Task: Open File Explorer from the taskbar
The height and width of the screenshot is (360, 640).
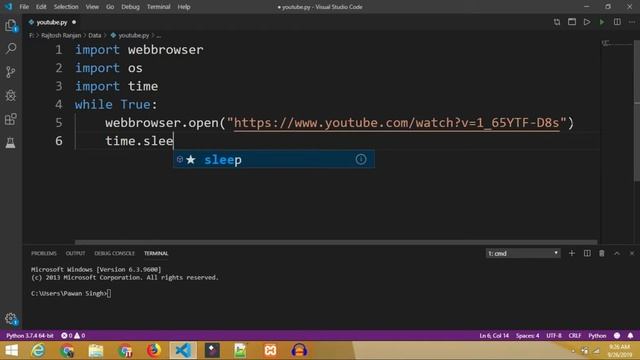Action: tap(96, 350)
